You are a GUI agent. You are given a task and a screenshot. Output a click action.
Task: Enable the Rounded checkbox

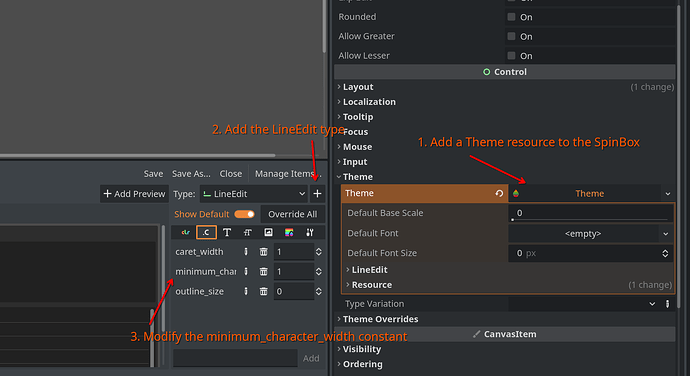[x=511, y=17]
